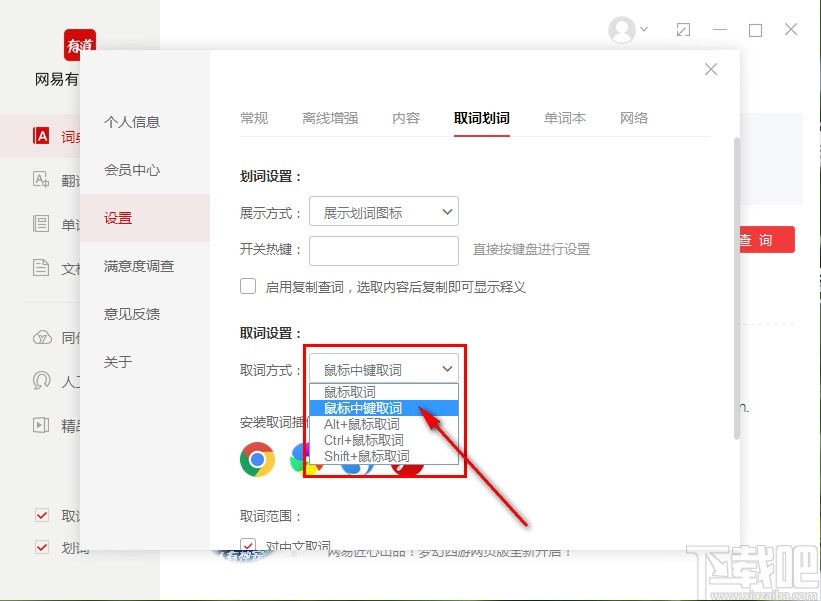The height and width of the screenshot is (601, 821).
Task: Open the document translation sidebar icon
Action: tap(41, 268)
